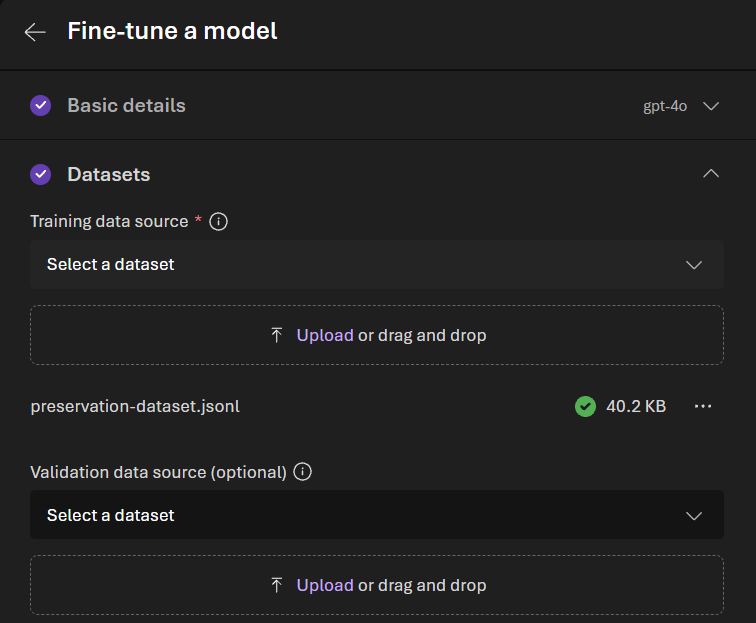Expand the Basic details section chevron
This screenshot has height=623, width=756.
(x=711, y=106)
